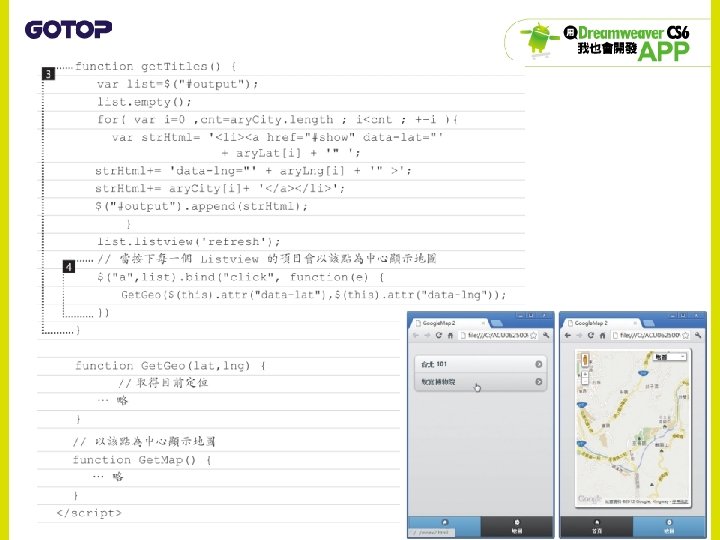Open the 台北 101 list item
This screenshot has height=540, width=720.
pyautogui.click(x=481, y=364)
